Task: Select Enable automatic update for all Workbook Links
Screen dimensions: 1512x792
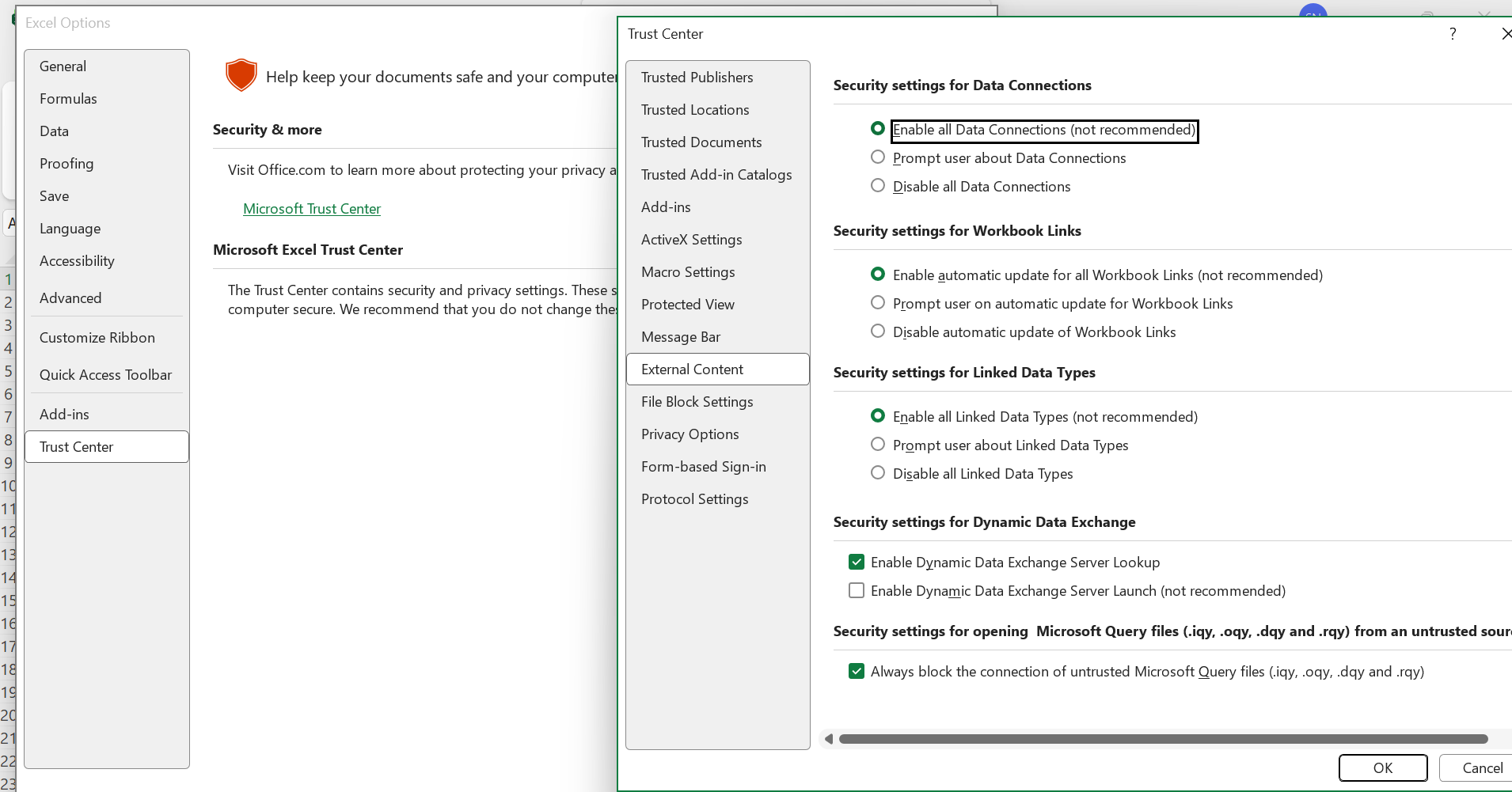Action: pos(878,274)
